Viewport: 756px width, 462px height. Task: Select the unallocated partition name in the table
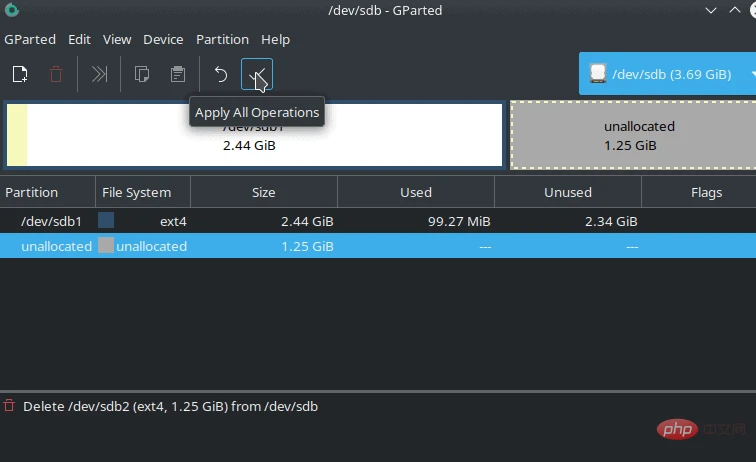[56, 246]
